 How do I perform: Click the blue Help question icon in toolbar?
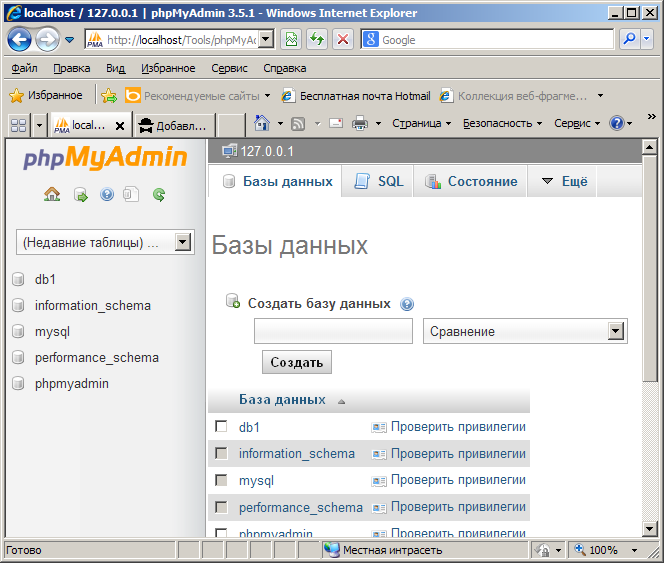617,123
